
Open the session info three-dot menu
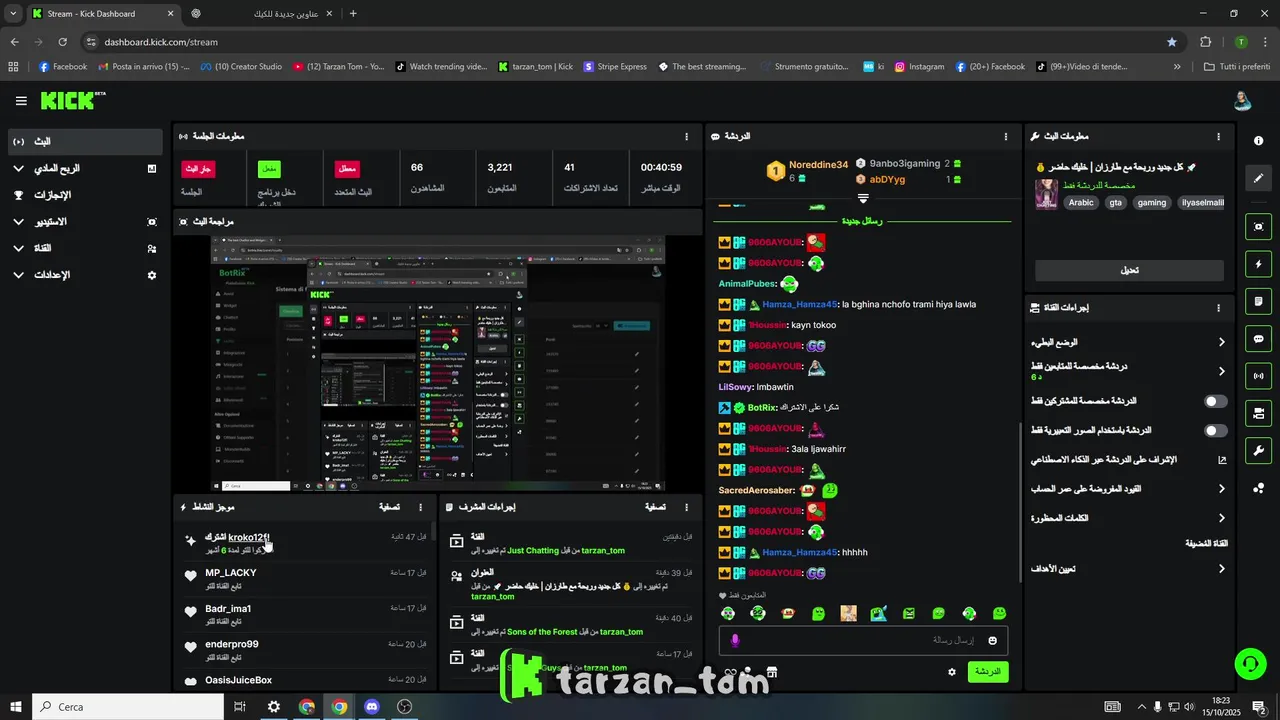coord(686,136)
